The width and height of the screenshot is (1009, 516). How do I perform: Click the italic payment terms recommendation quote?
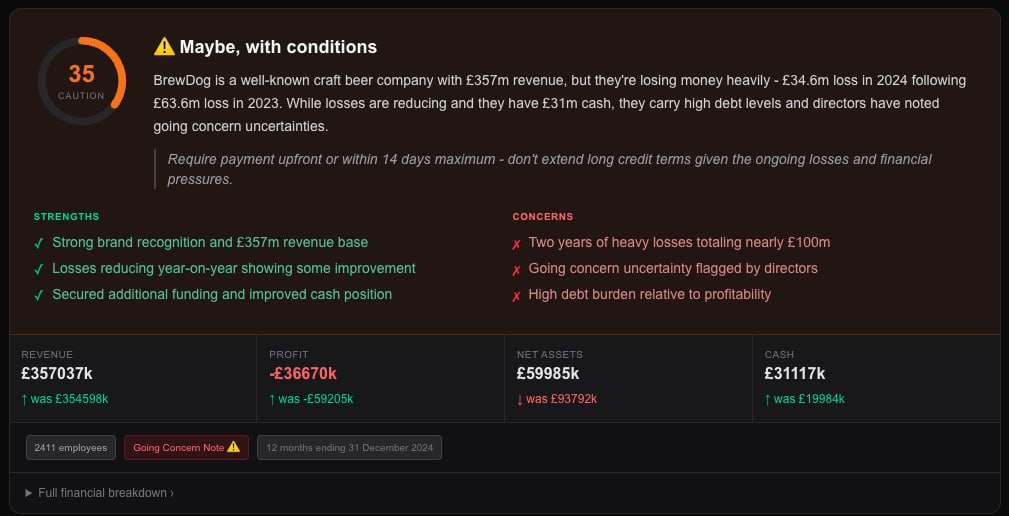click(549, 169)
